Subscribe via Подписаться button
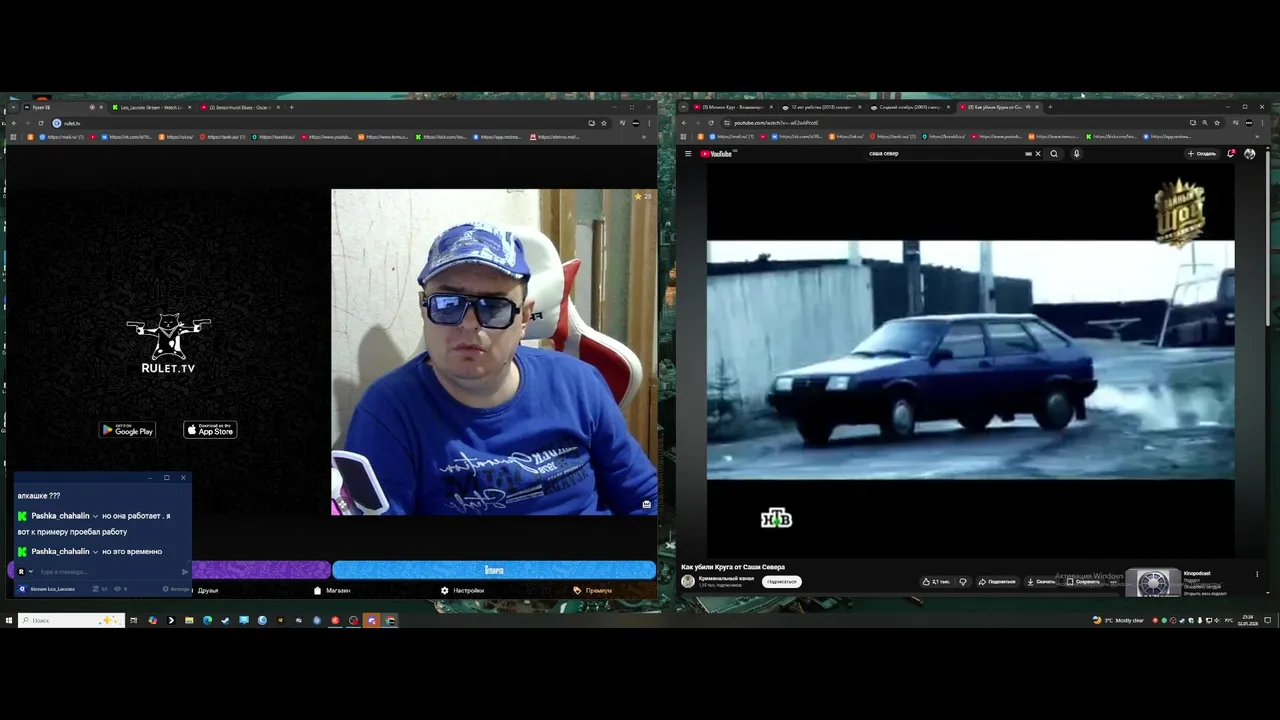This screenshot has width=1280, height=720. [x=781, y=581]
